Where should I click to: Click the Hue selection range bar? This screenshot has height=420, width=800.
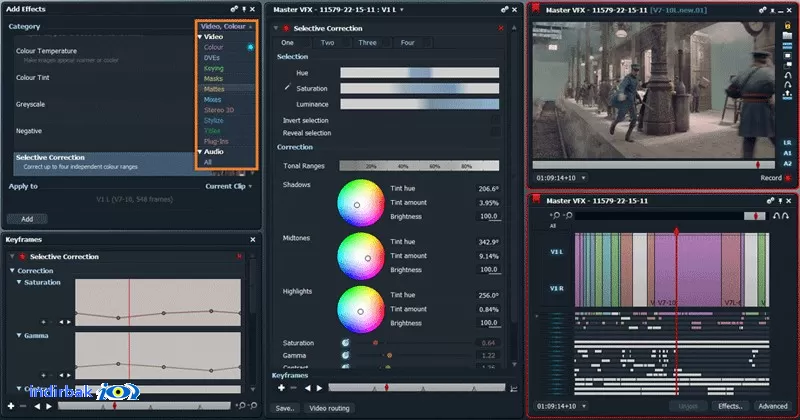coord(419,72)
